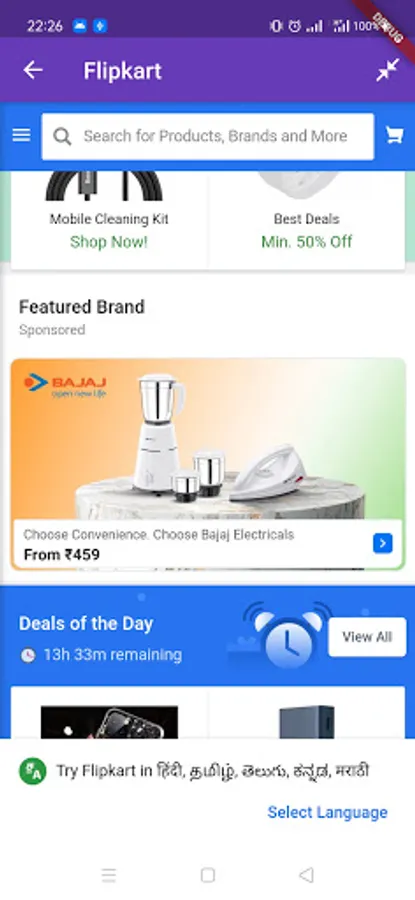Viewport: 415px width, 900px height.
Task: Open the shopping cart
Action: coord(394,135)
